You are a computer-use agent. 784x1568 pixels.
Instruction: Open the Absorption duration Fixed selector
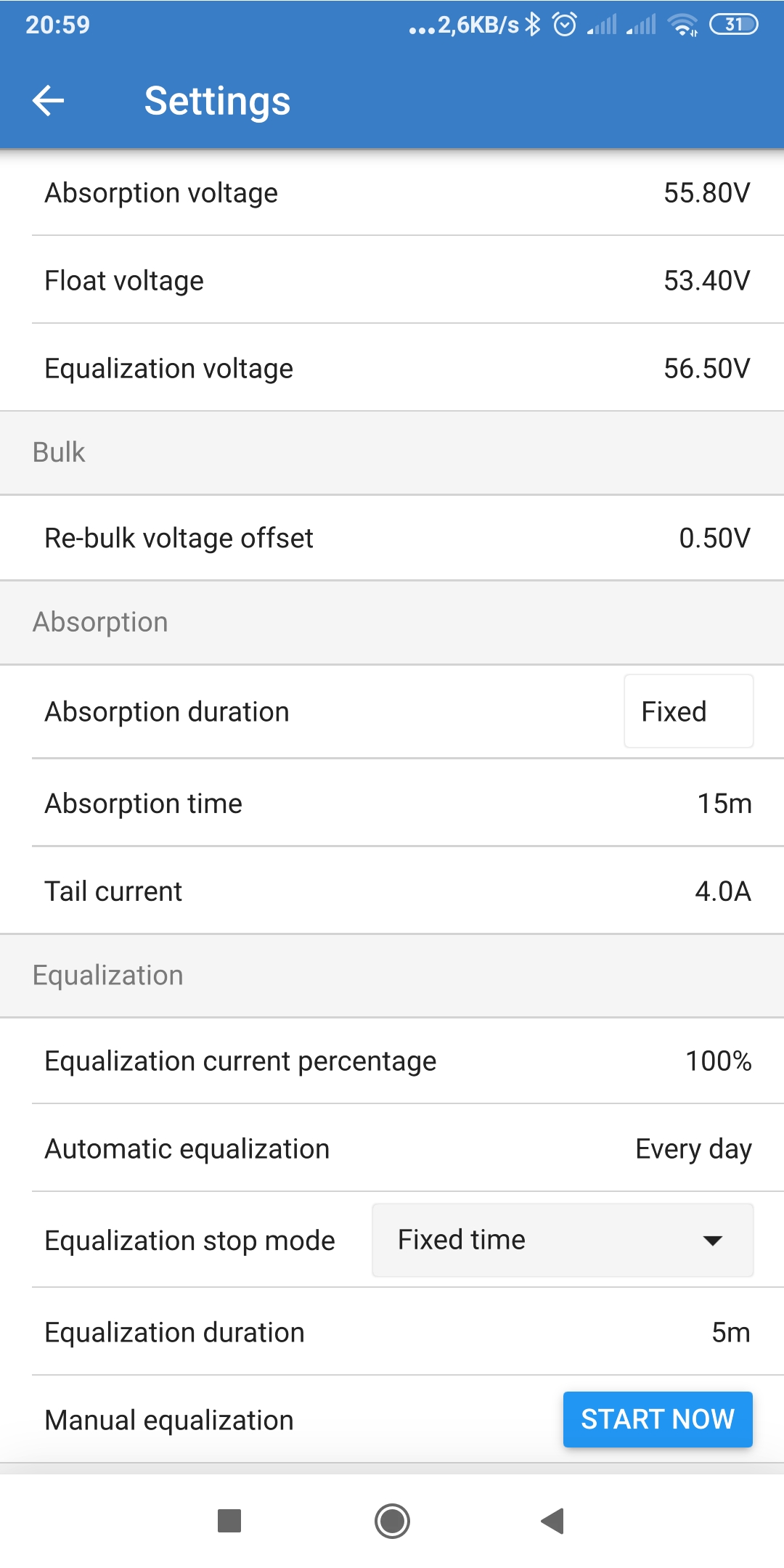(688, 711)
